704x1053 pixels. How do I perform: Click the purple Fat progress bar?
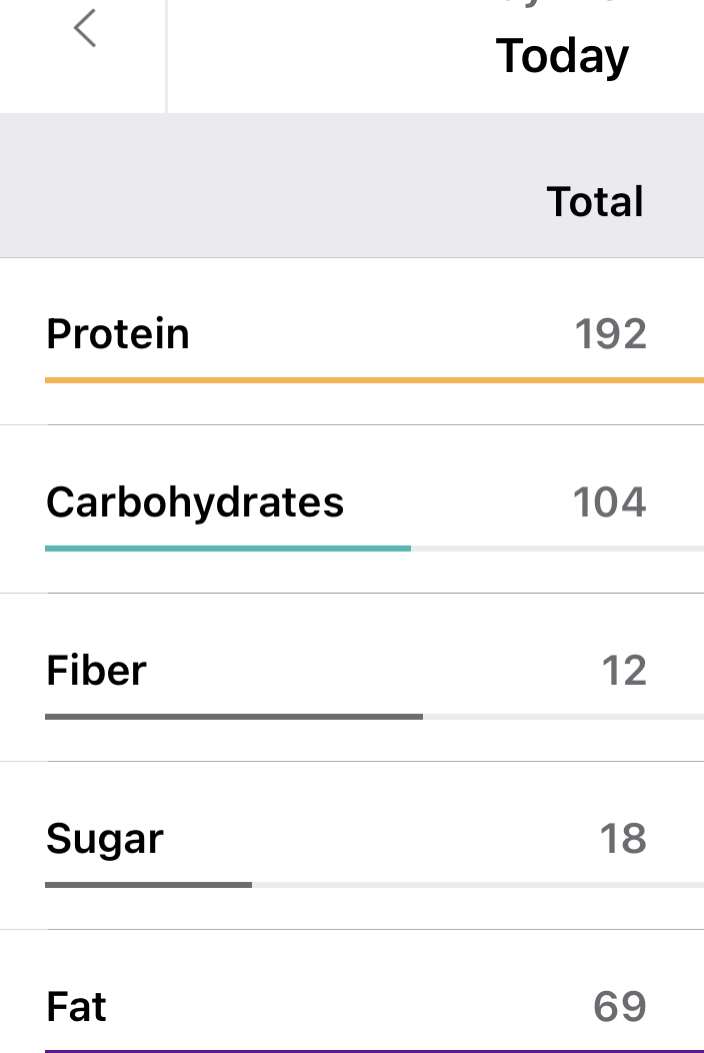point(374,1050)
